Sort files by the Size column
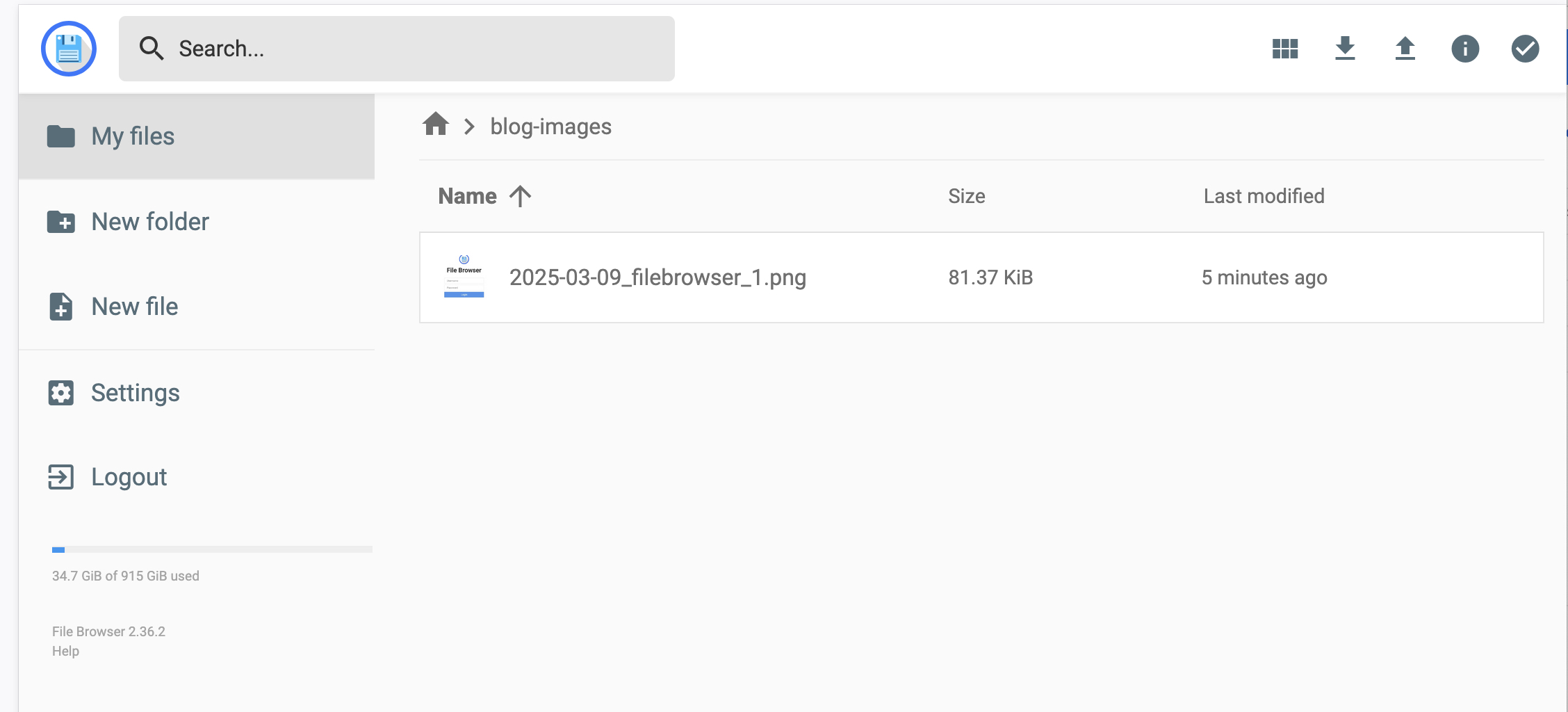Screen dimensions: 1568x712 point(966,196)
